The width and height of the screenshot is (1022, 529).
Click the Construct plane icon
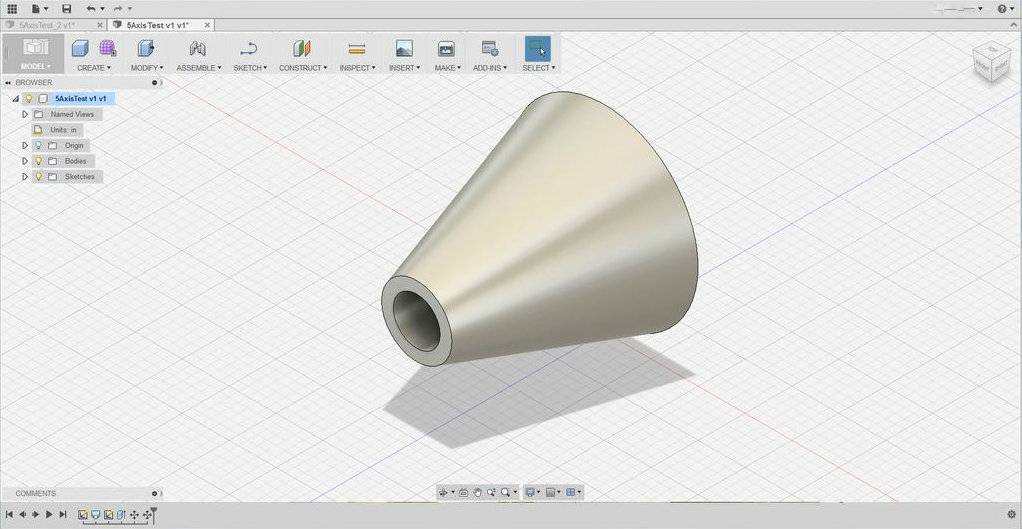[301, 49]
